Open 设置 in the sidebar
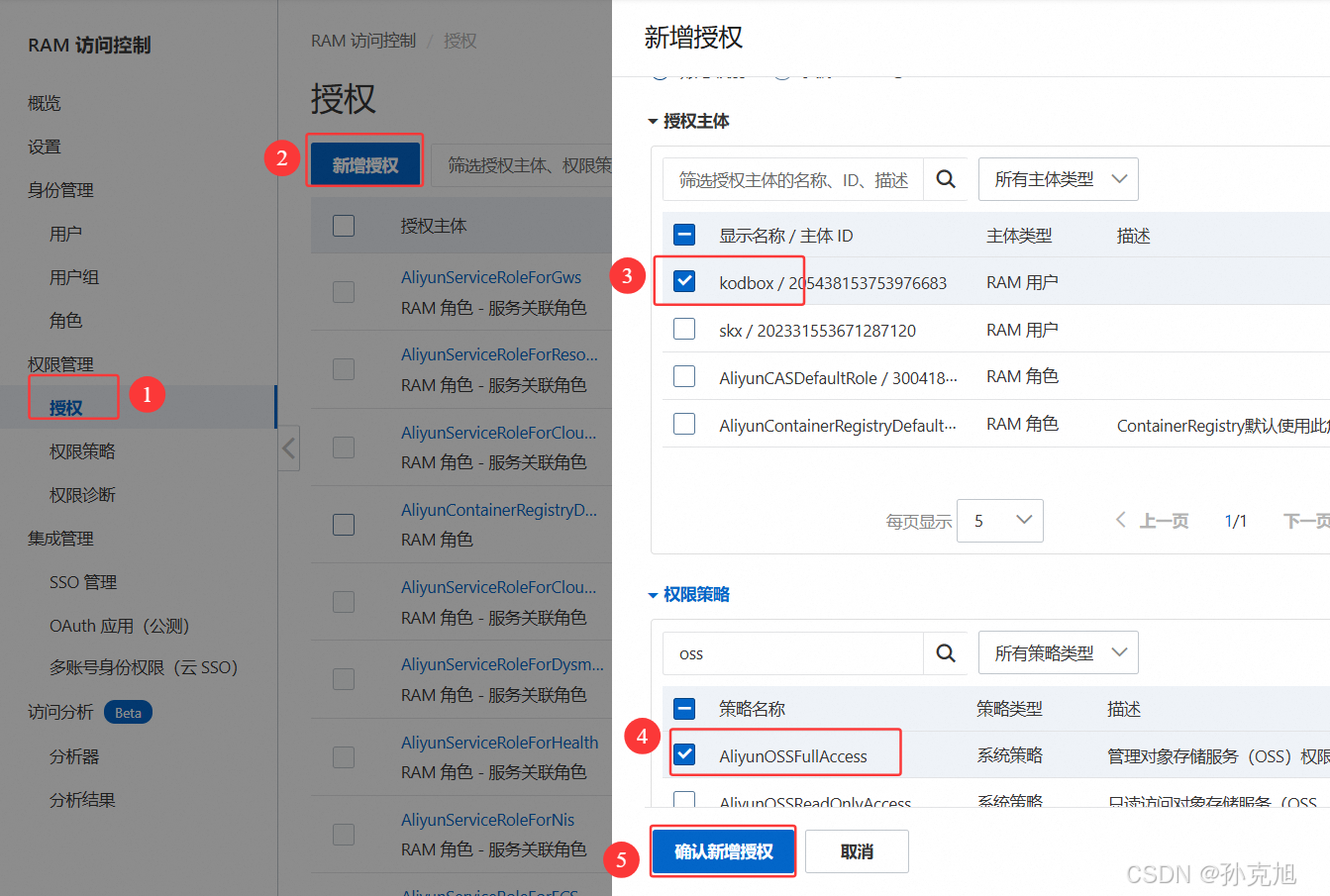 pos(45,147)
